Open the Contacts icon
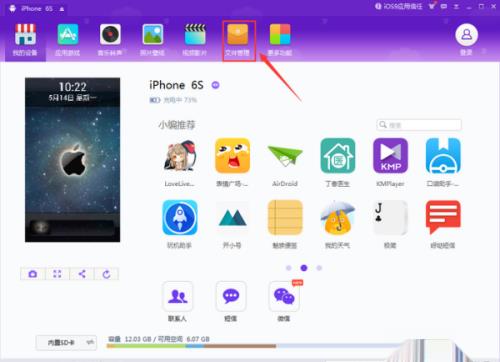Screen dimensions: 500x362 pyautogui.click(x=177, y=296)
